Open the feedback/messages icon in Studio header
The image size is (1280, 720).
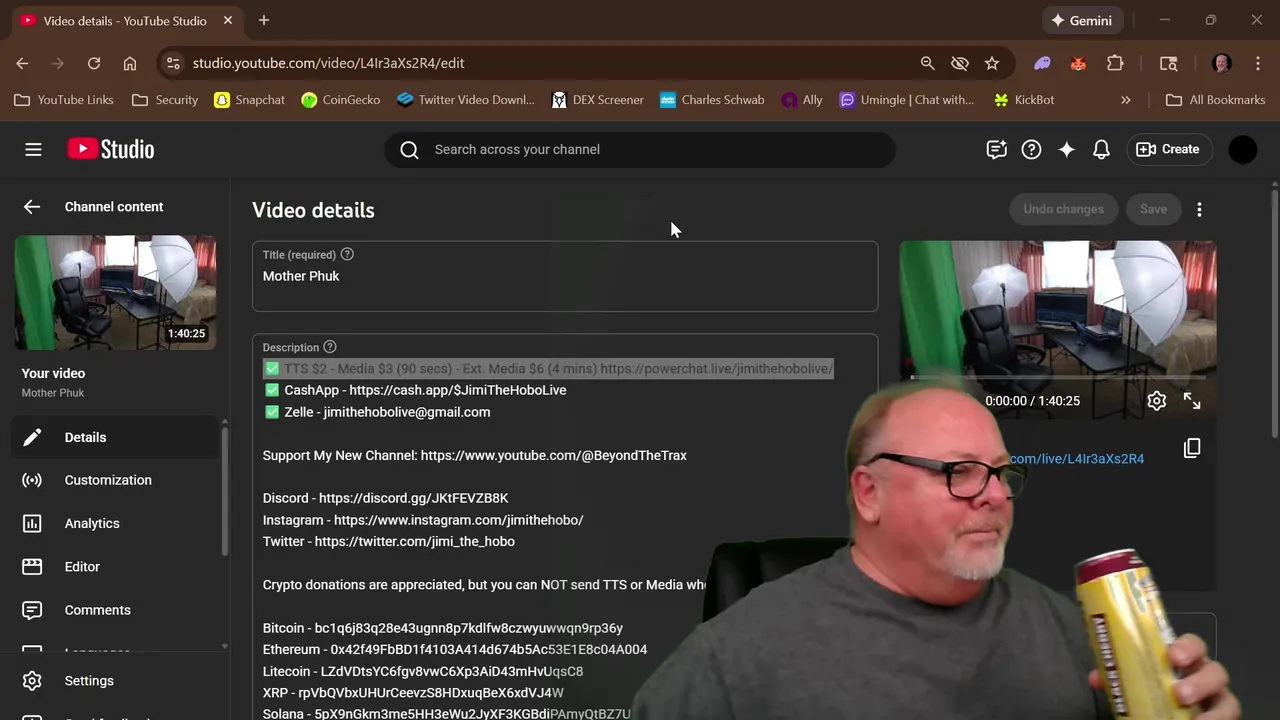pos(996,149)
